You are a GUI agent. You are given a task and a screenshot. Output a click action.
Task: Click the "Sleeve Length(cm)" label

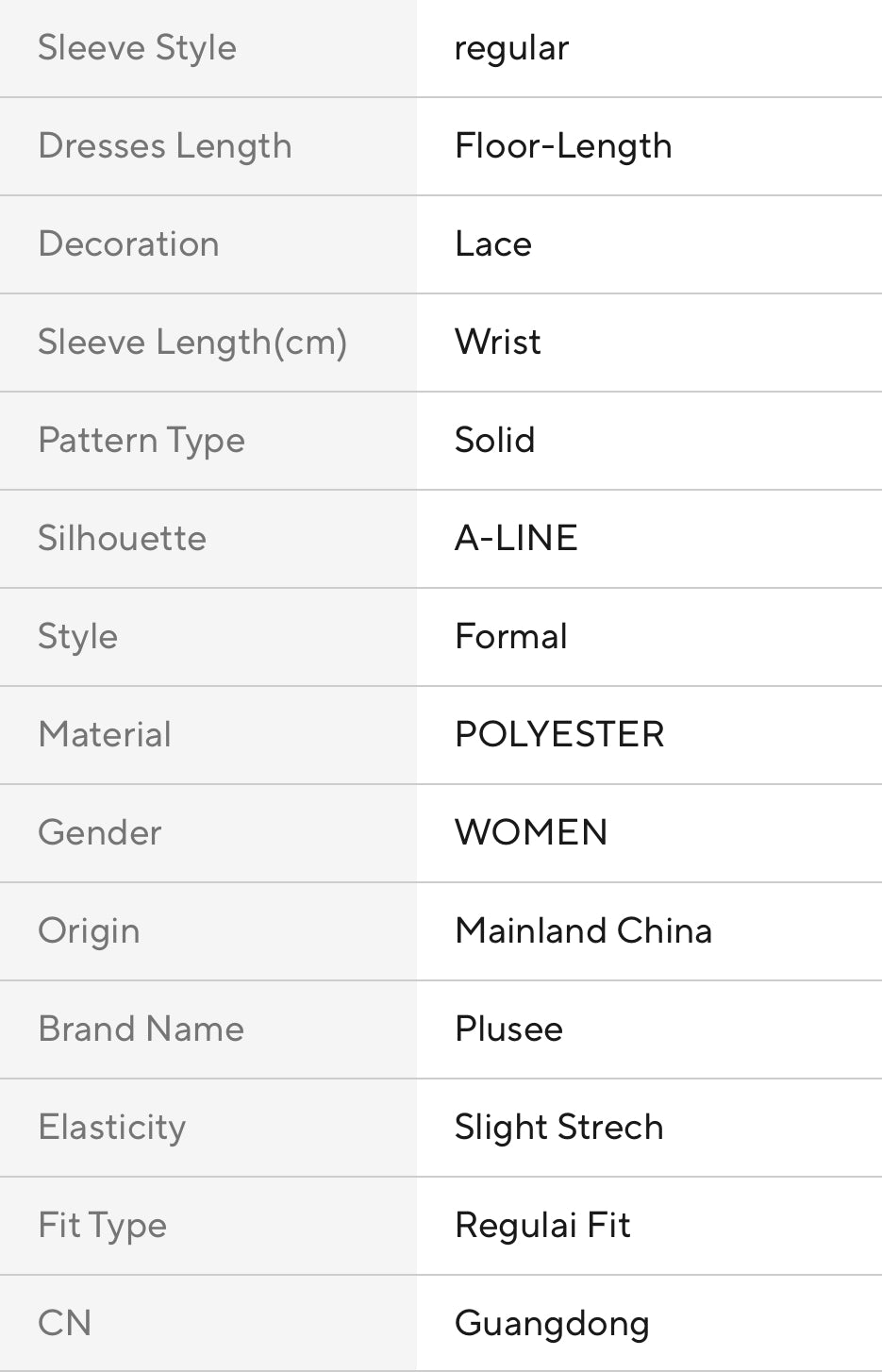pos(192,343)
